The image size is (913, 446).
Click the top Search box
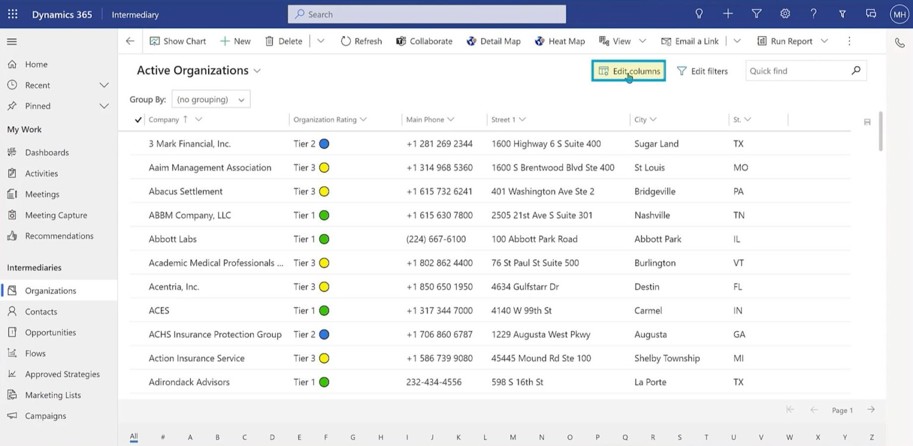click(x=427, y=15)
